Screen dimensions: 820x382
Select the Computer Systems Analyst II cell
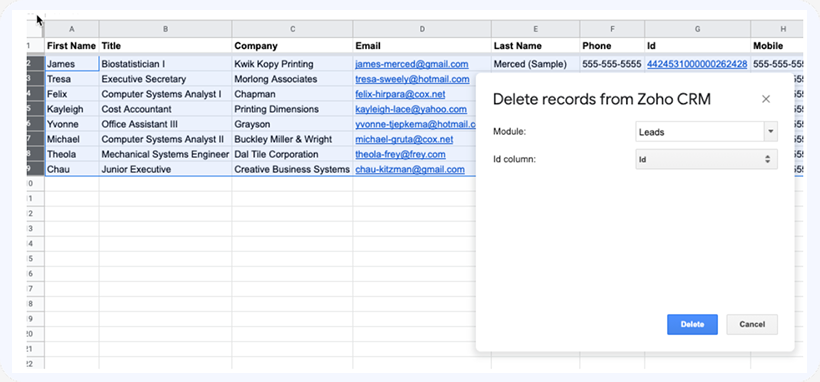point(165,140)
